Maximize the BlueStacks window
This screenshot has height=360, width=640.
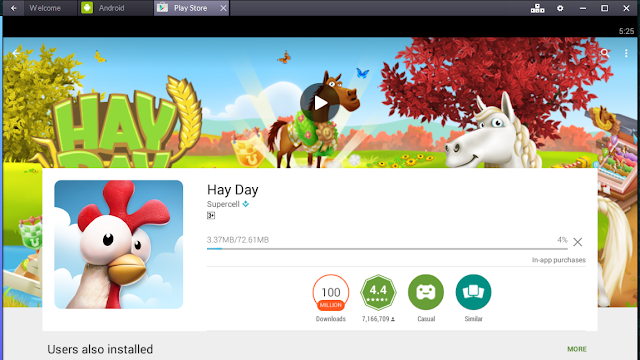pos(604,8)
